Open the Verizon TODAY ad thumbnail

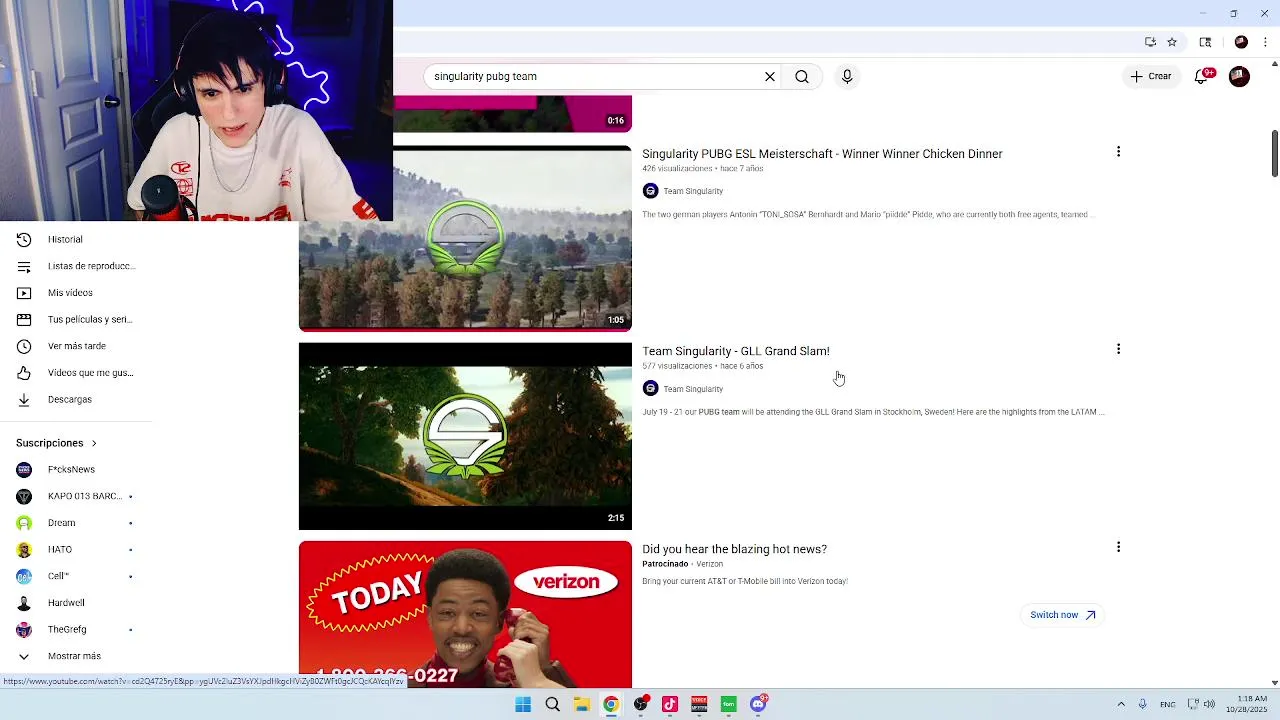click(x=465, y=614)
